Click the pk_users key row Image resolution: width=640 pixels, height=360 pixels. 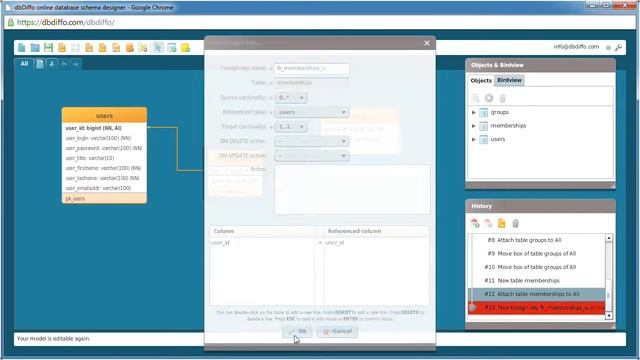(104, 199)
